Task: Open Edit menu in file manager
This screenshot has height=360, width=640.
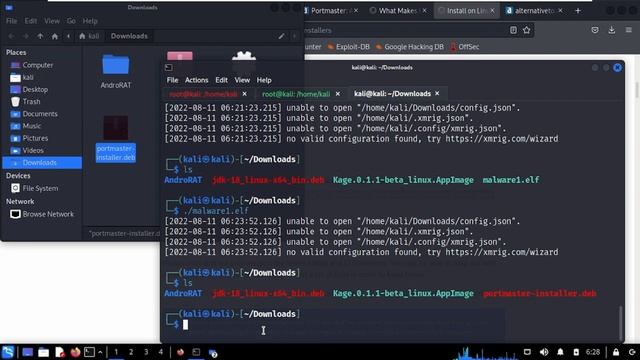Action: (x=31, y=21)
